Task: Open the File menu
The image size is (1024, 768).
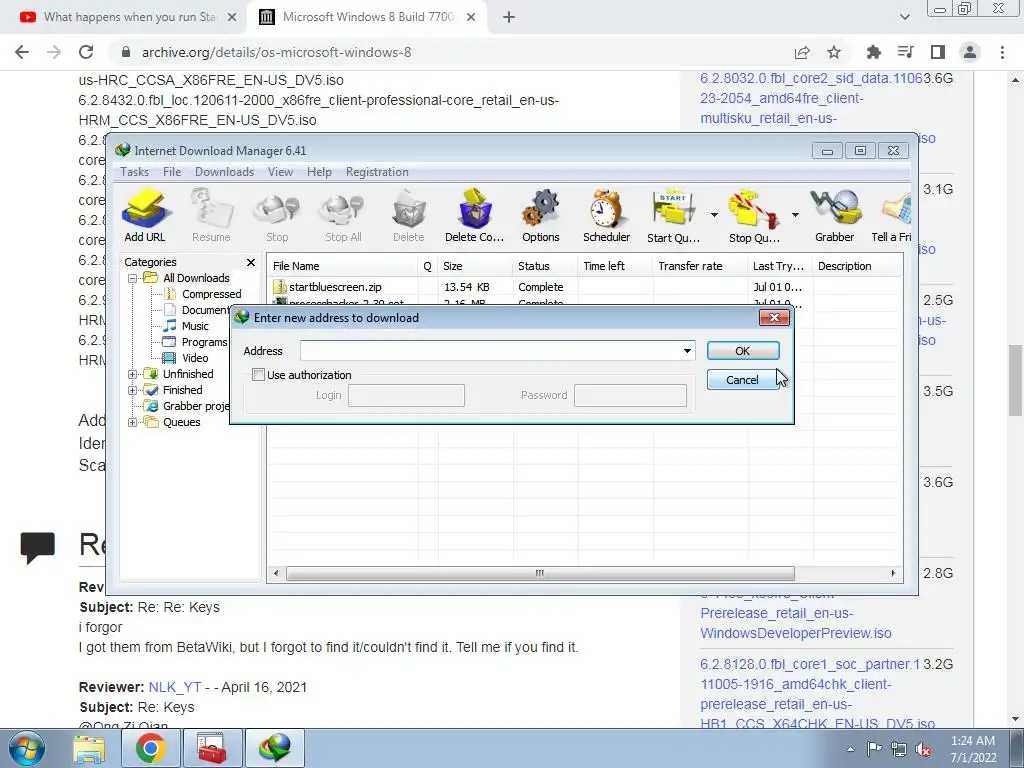Action: click(x=172, y=172)
